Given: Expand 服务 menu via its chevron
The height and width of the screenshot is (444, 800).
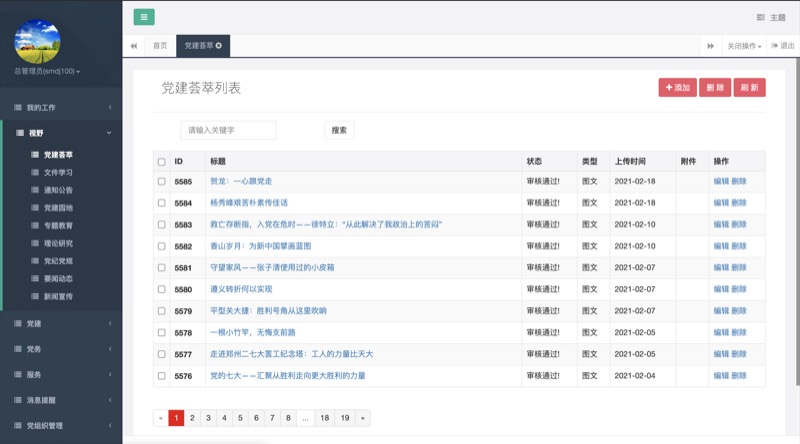Looking at the screenshot, I should pyautogui.click(x=110, y=374).
